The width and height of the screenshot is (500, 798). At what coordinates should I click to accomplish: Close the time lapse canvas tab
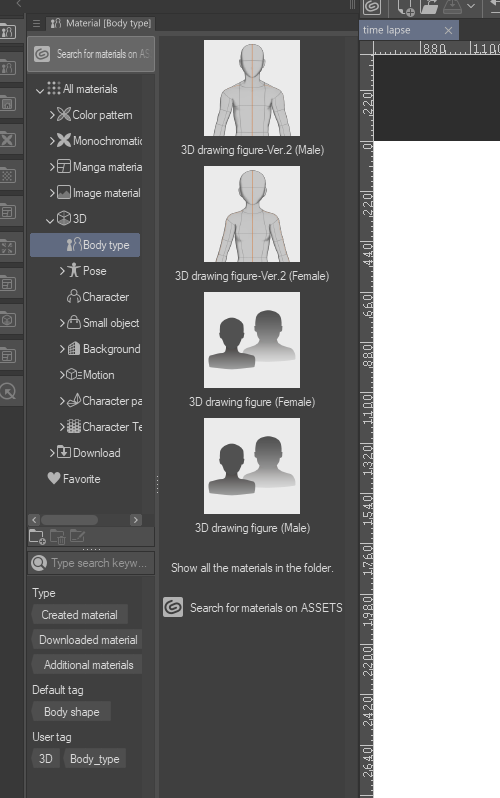448,31
